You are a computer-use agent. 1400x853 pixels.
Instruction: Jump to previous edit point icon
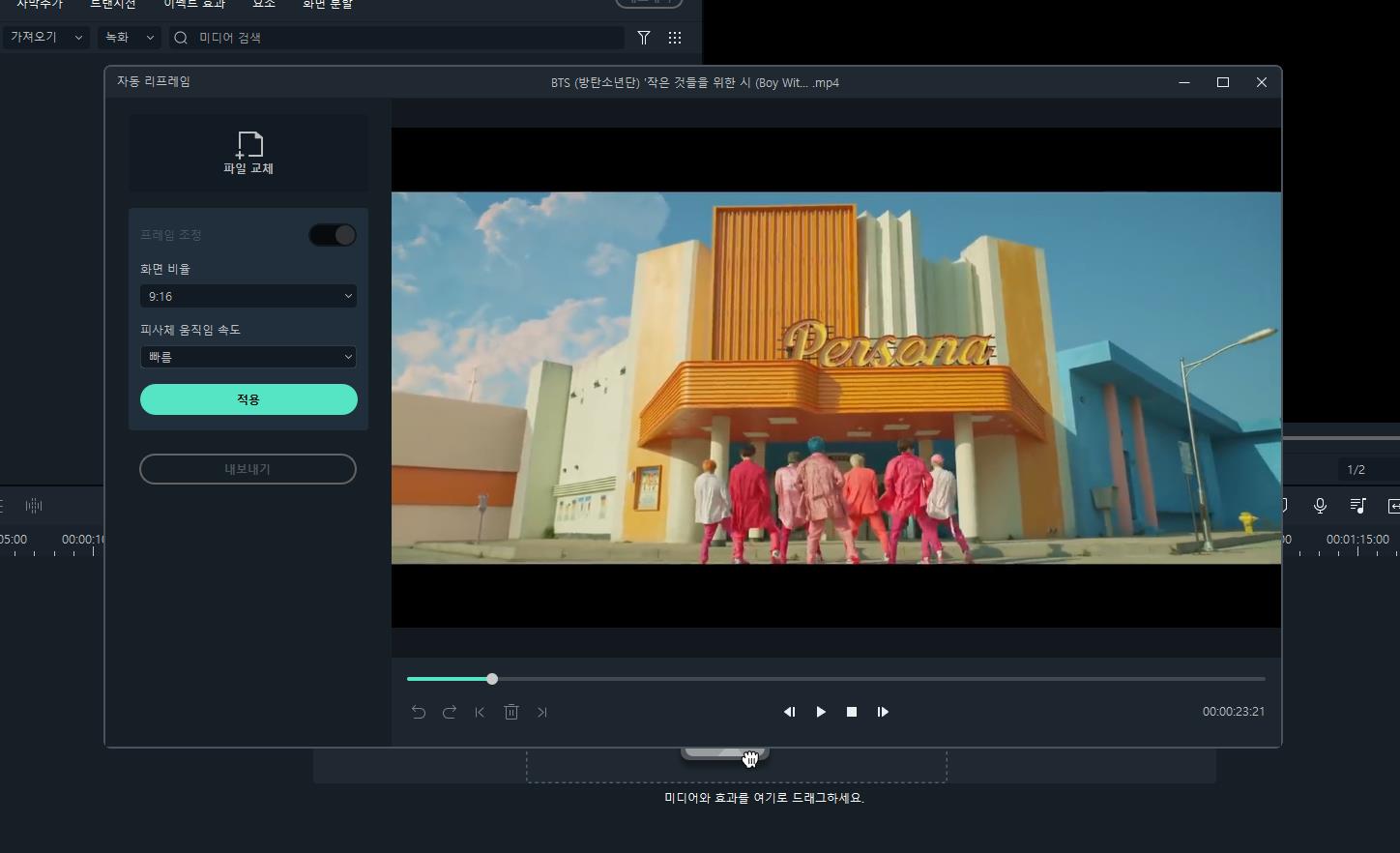coord(481,712)
